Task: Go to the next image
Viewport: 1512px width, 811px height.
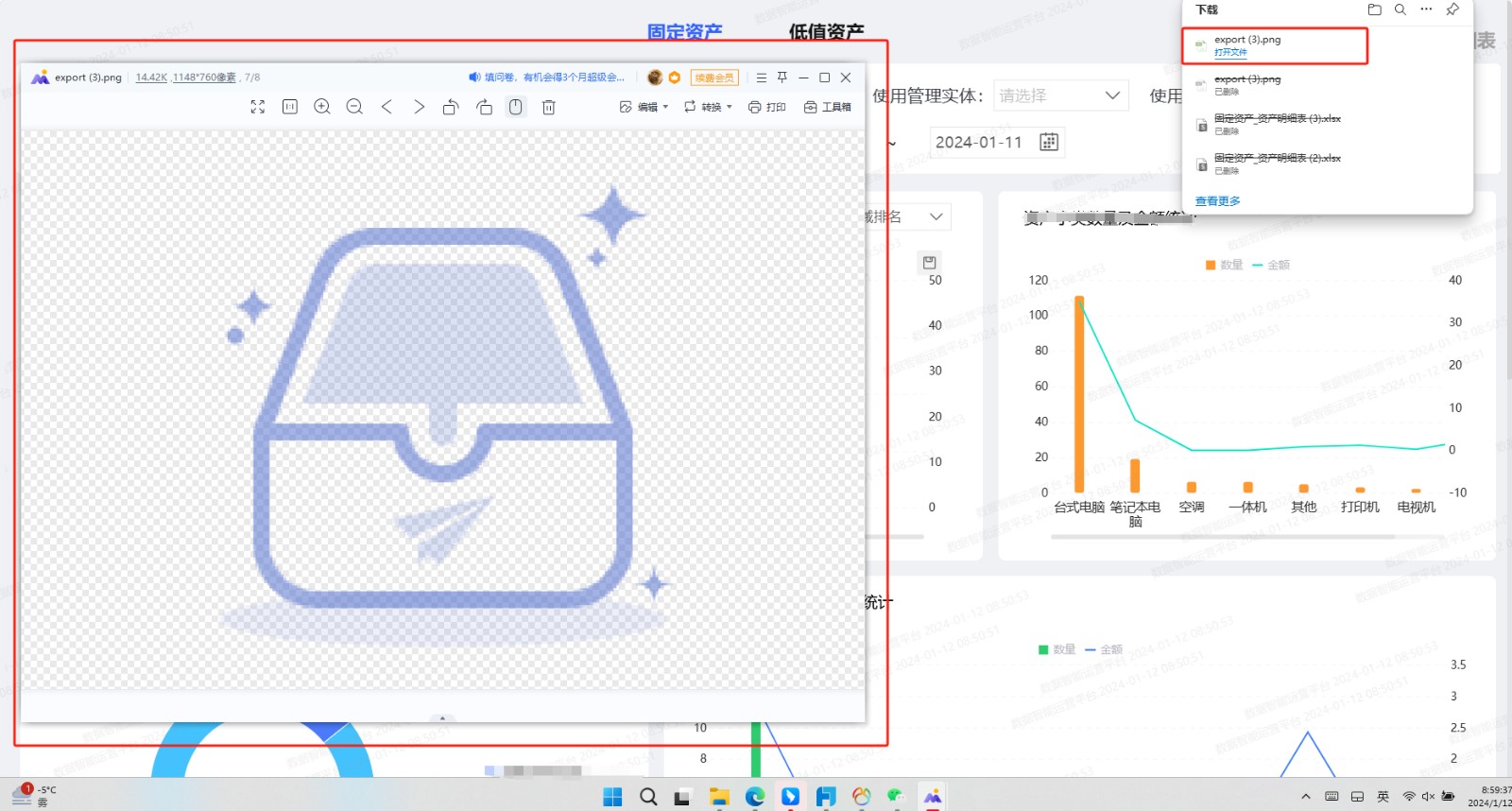Action: pos(419,108)
